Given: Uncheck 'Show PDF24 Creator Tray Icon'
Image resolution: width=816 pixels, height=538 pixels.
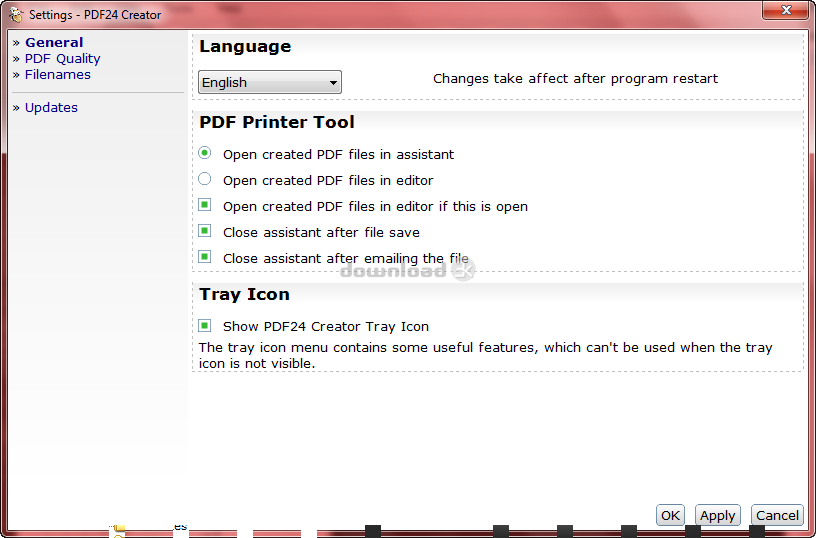Looking at the screenshot, I should point(205,326).
